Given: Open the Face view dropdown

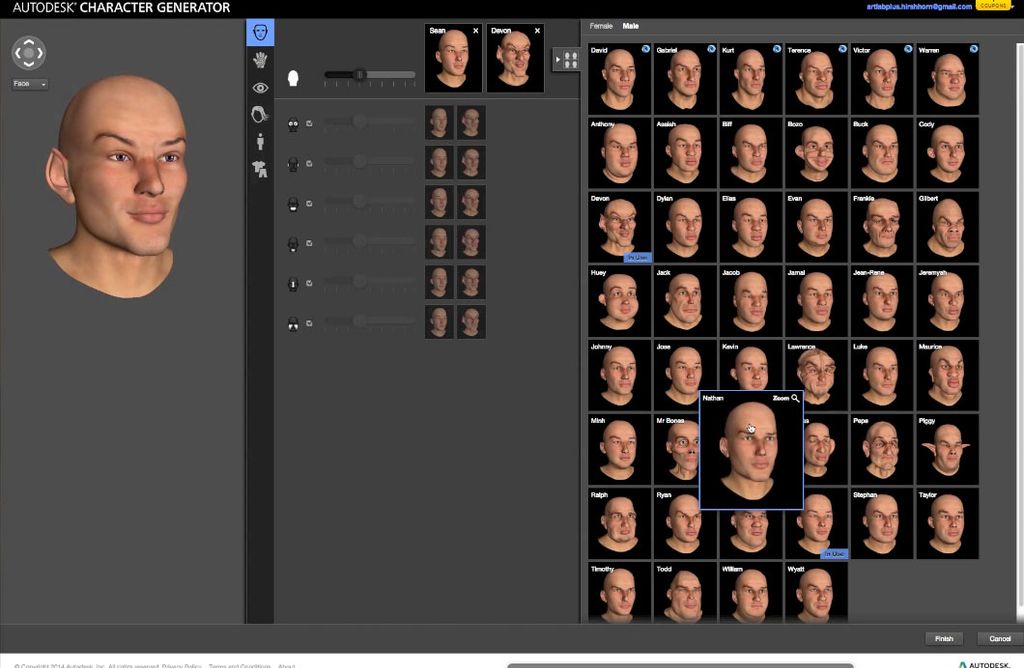Looking at the screenshot, I should pyautogui.click(x=30, y=84).
